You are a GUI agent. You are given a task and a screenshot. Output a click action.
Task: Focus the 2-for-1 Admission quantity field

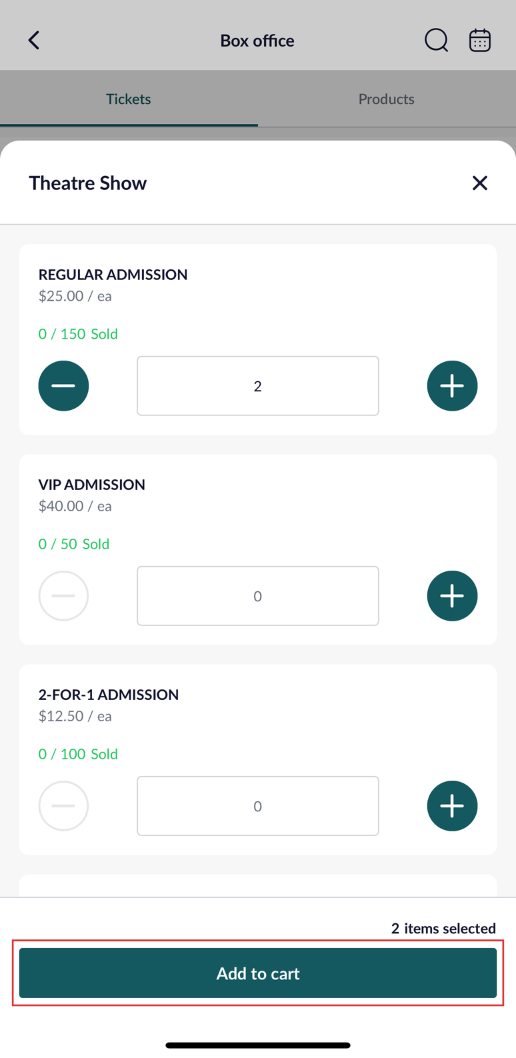258,806
